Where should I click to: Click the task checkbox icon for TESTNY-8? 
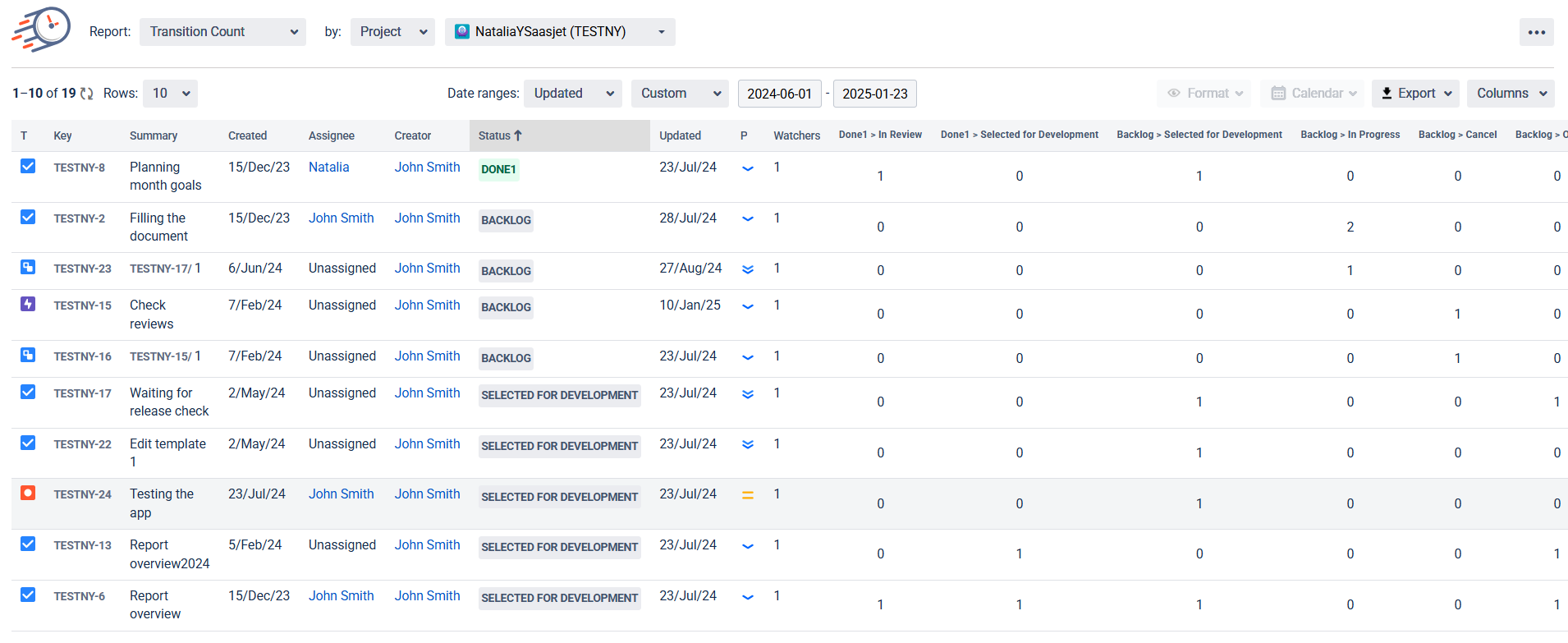point(28,166)
